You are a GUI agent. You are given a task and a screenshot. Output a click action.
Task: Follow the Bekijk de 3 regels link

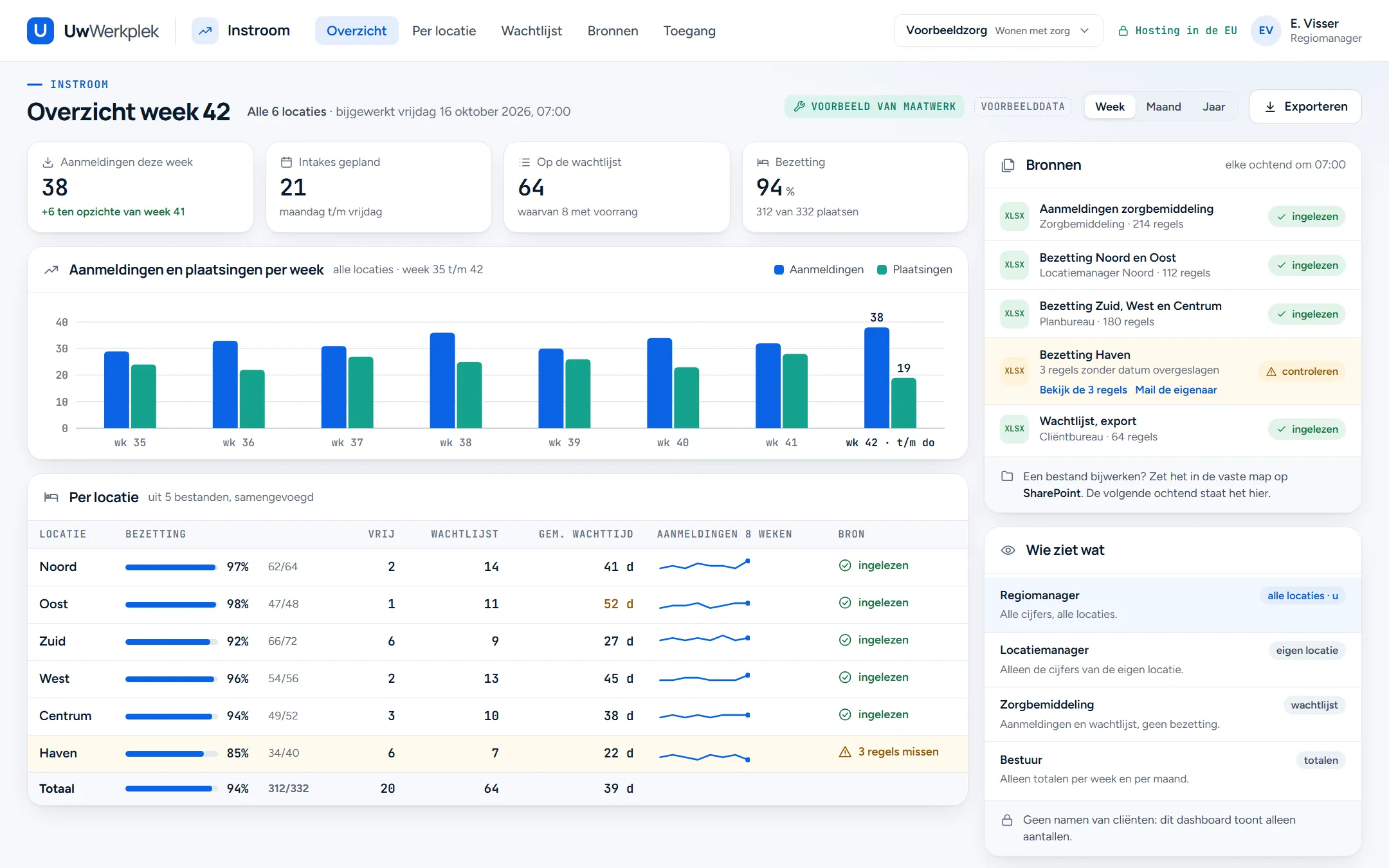[1083, 390]
